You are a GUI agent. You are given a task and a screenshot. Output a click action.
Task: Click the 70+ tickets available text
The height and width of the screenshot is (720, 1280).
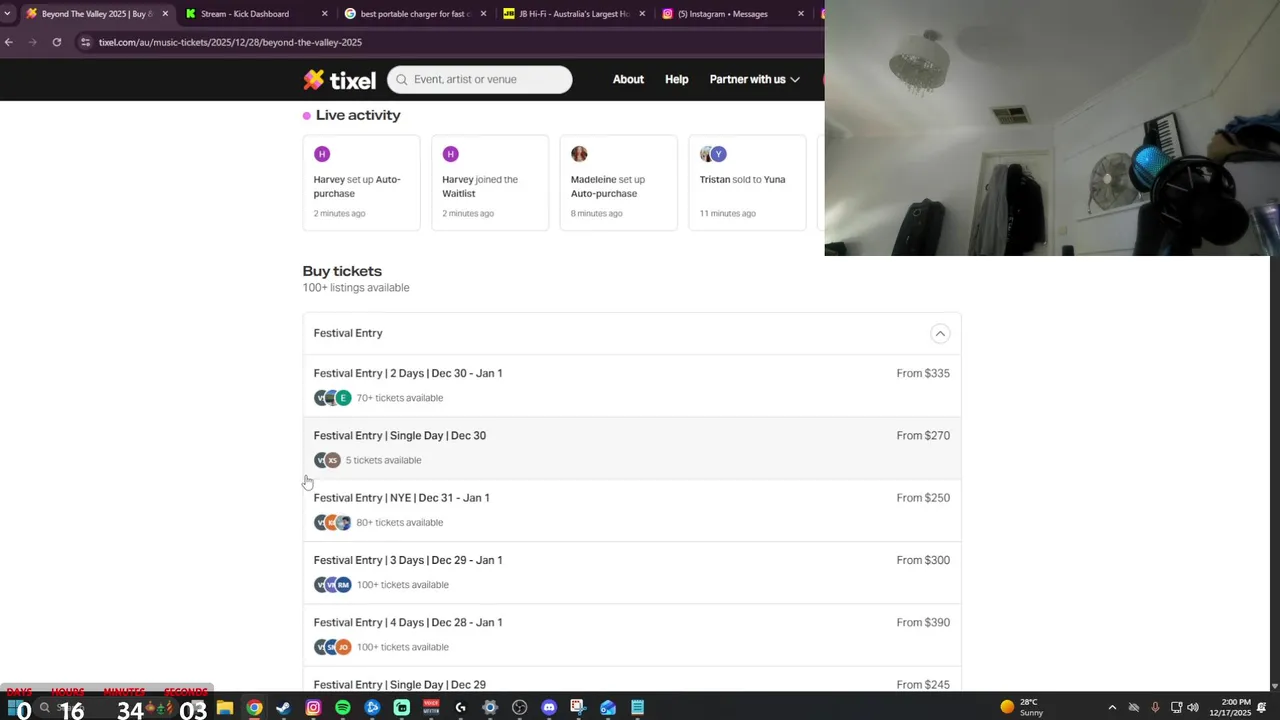point(400,398)
